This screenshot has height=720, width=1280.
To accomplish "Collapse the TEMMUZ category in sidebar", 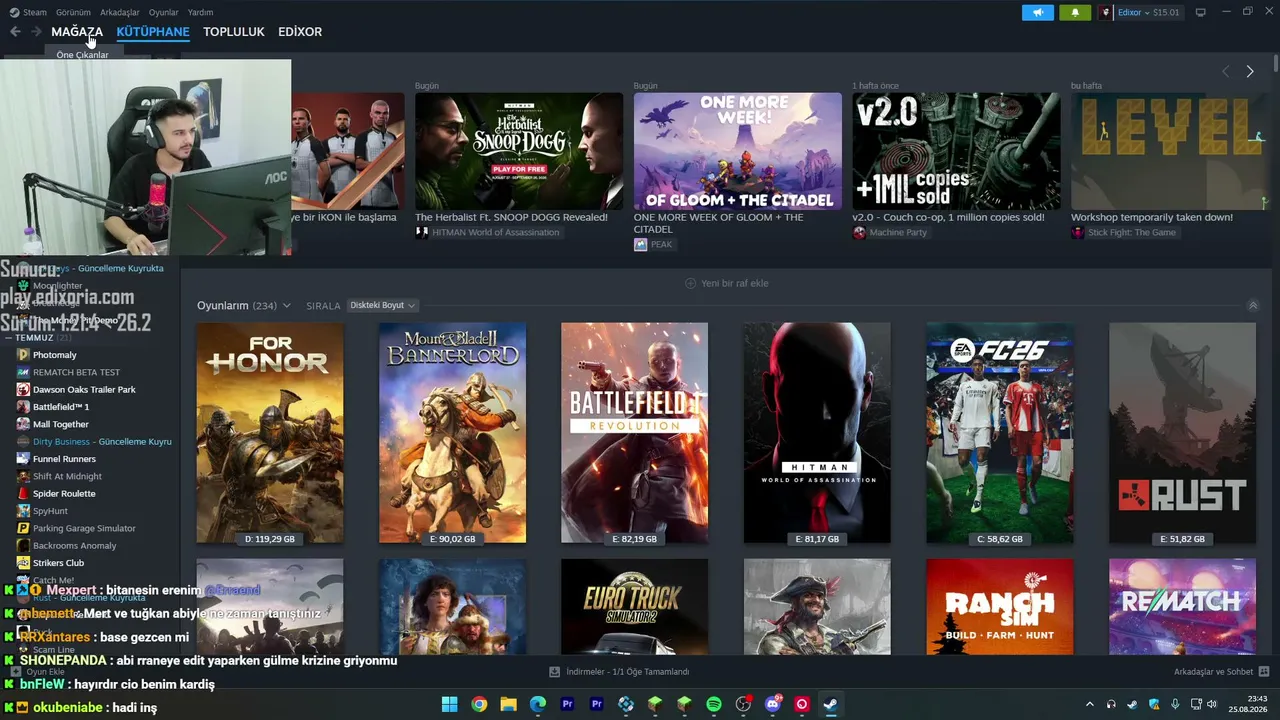I will pyautogui.click(x=10, y=338).
